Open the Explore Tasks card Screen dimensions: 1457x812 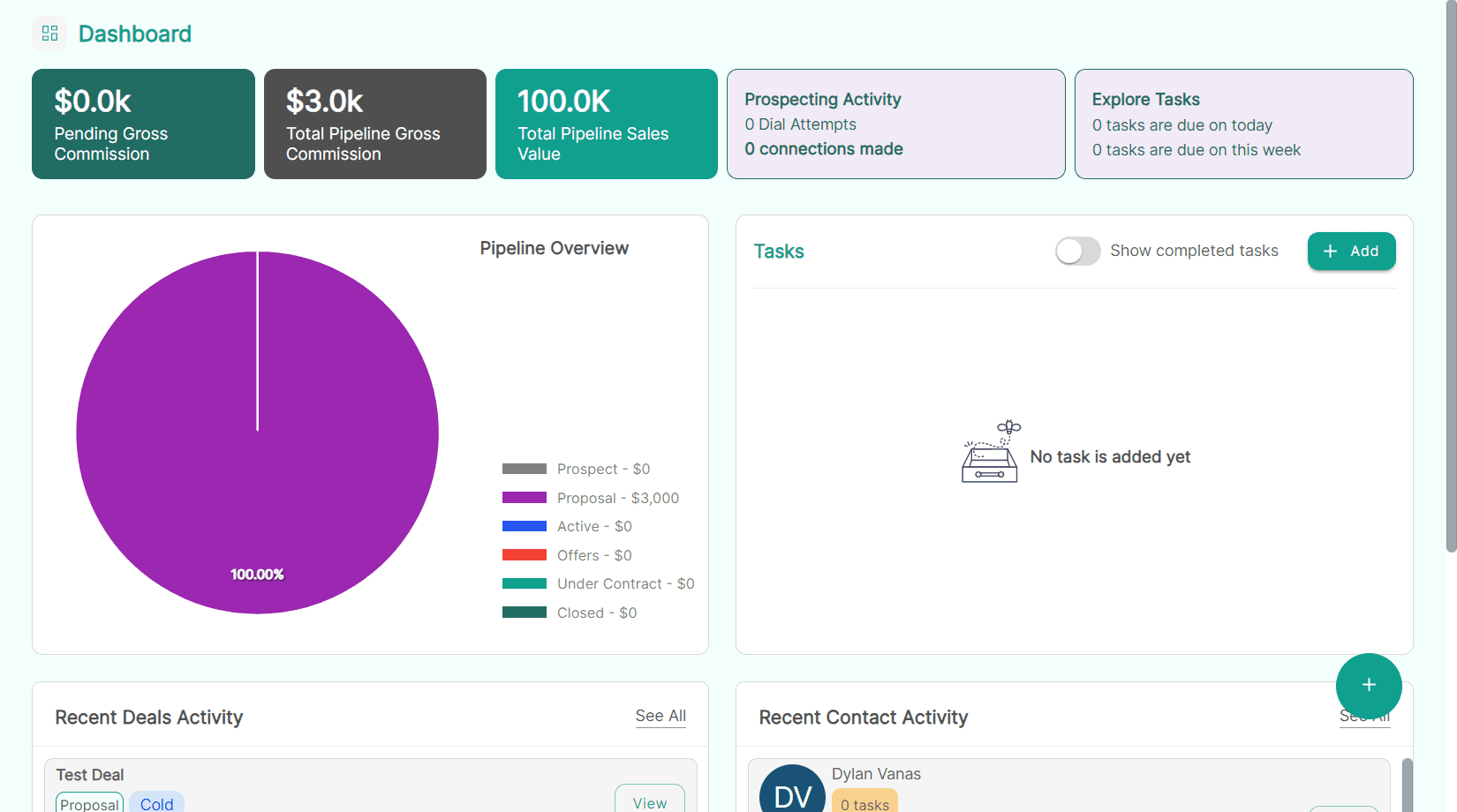point(1242,124)
